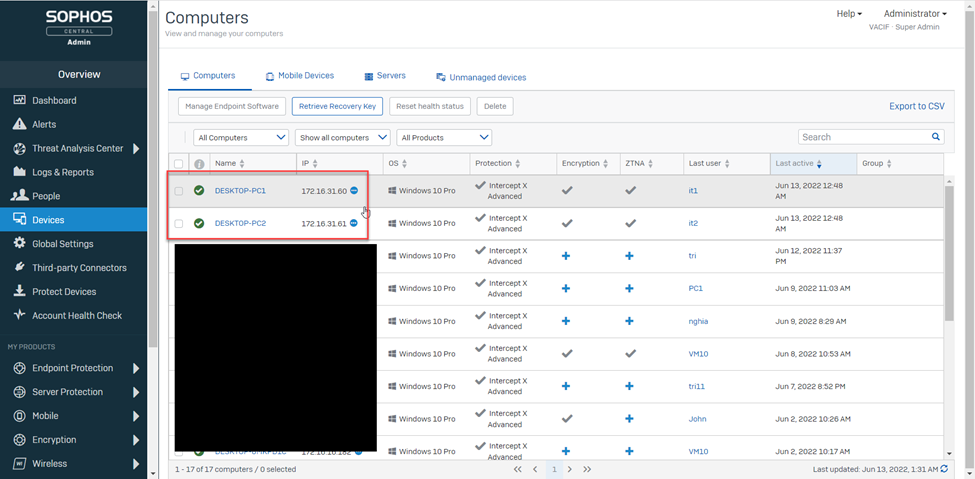Screen dimensions: 975x479
Task: Open Devices in the sidebar
Action: point(73,220)
